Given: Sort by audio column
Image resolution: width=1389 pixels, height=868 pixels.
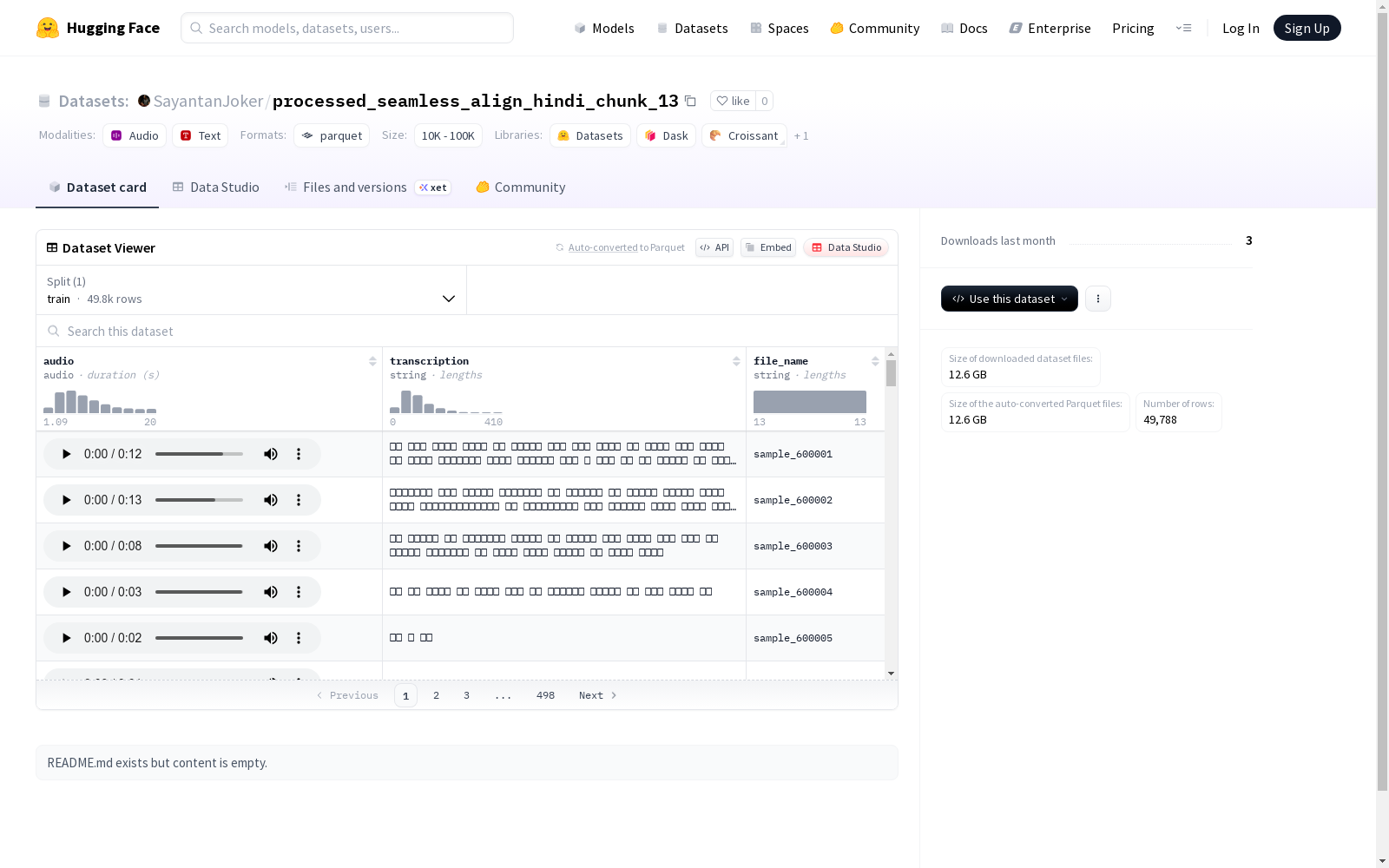Looking at the screenshot, I should point(372,361).
